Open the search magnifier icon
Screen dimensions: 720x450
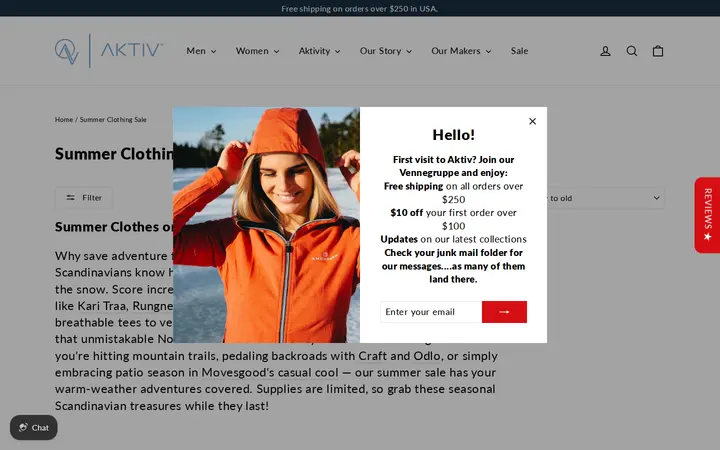(x=632, y=51)
